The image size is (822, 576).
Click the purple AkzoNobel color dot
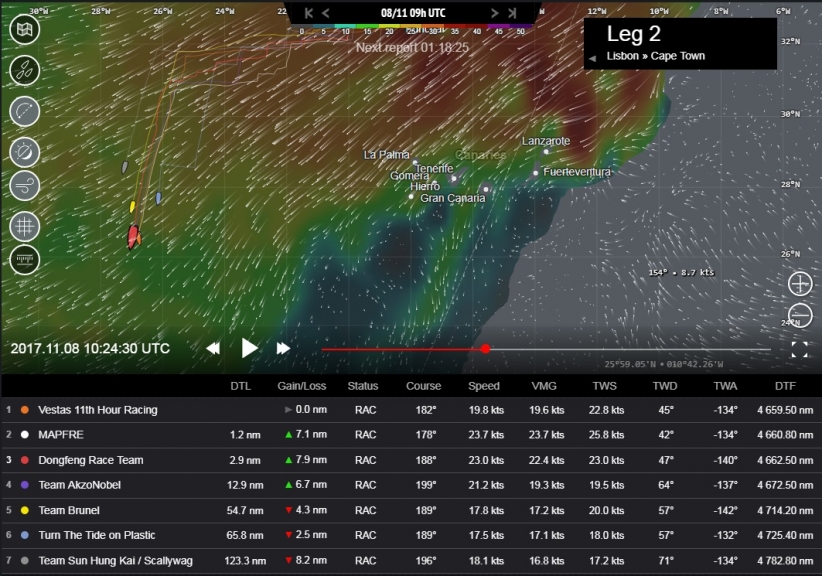[25, 485]
